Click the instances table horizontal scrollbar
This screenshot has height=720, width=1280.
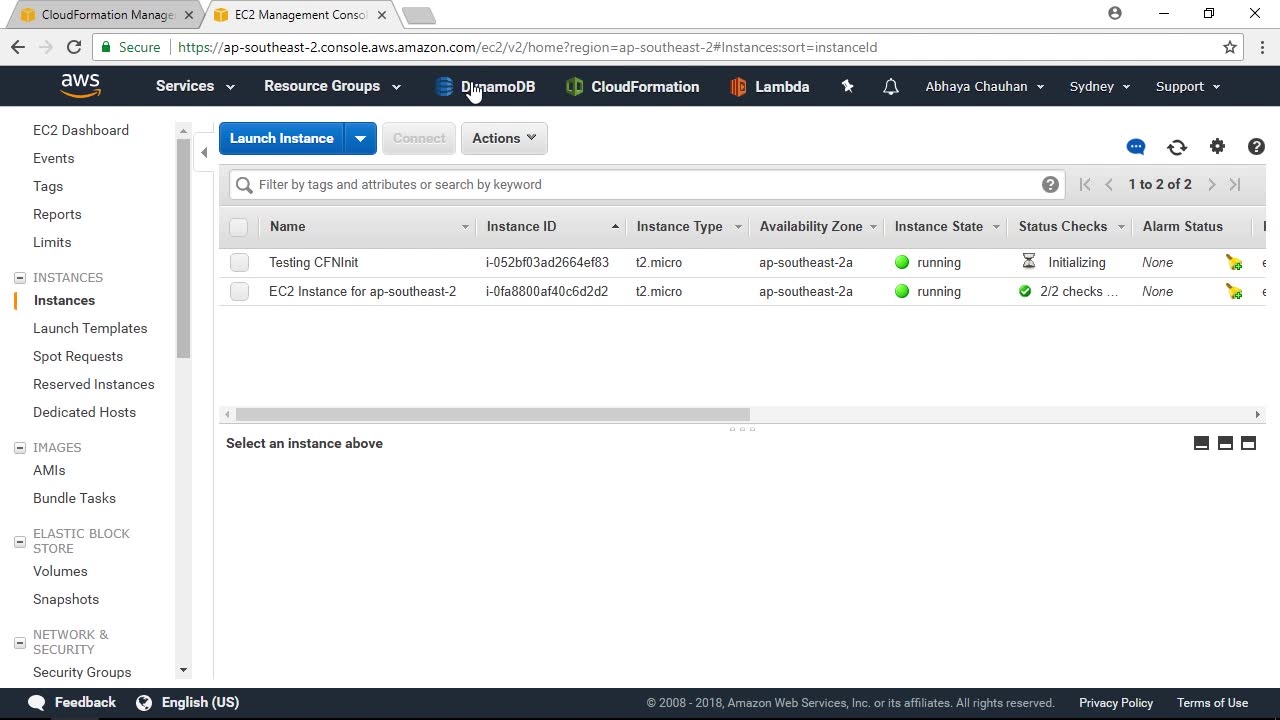[492, 414]
